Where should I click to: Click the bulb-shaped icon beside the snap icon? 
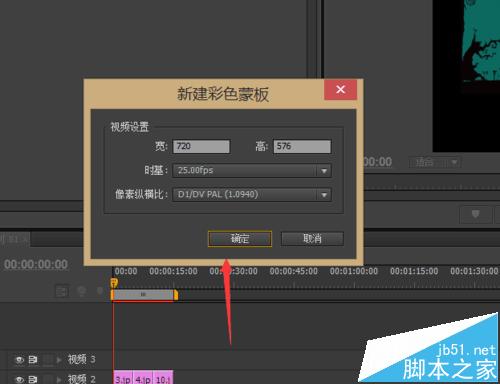81,291
